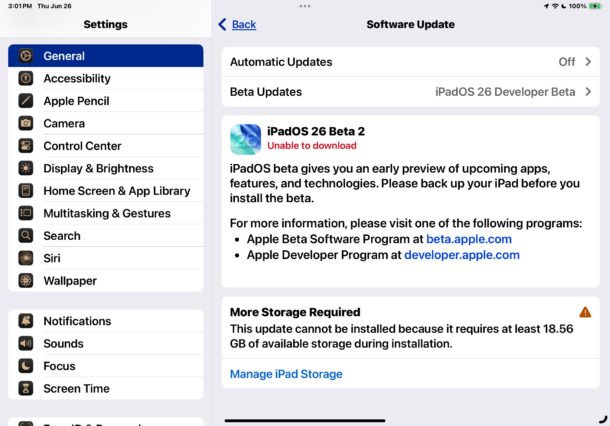Click the Multitasking & Gestures icon

(26, 213)
